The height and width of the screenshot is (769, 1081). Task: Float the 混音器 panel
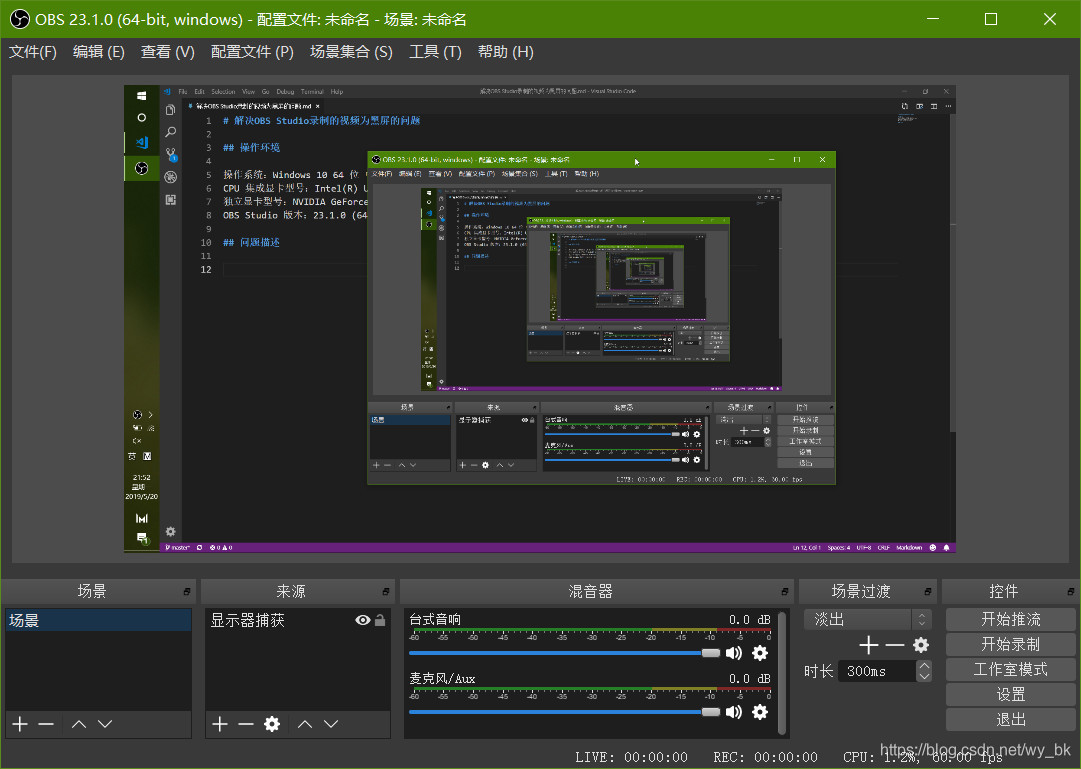[x=785, y=592]
